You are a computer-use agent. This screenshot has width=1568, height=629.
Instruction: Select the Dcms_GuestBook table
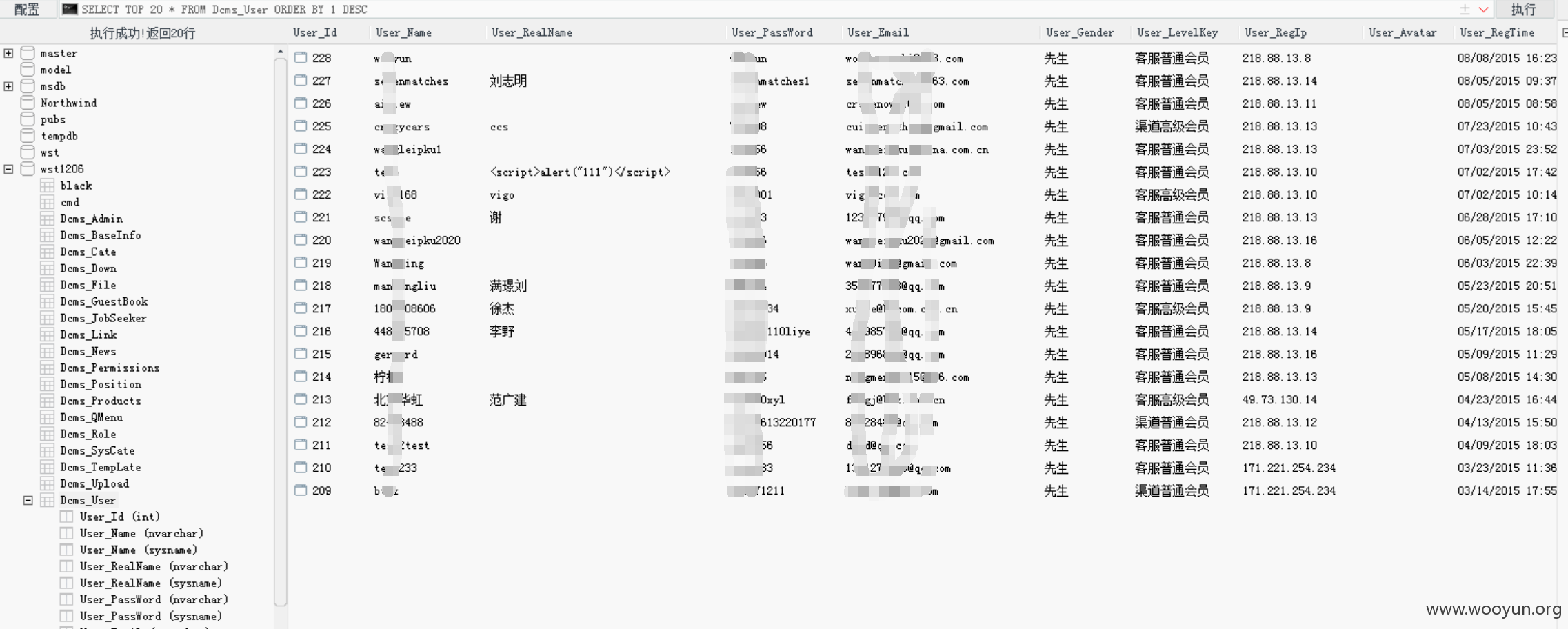(x=104, y=301)
